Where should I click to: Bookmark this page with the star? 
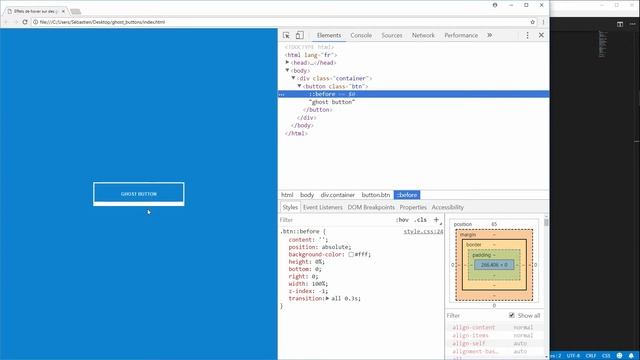pos(533,22)
